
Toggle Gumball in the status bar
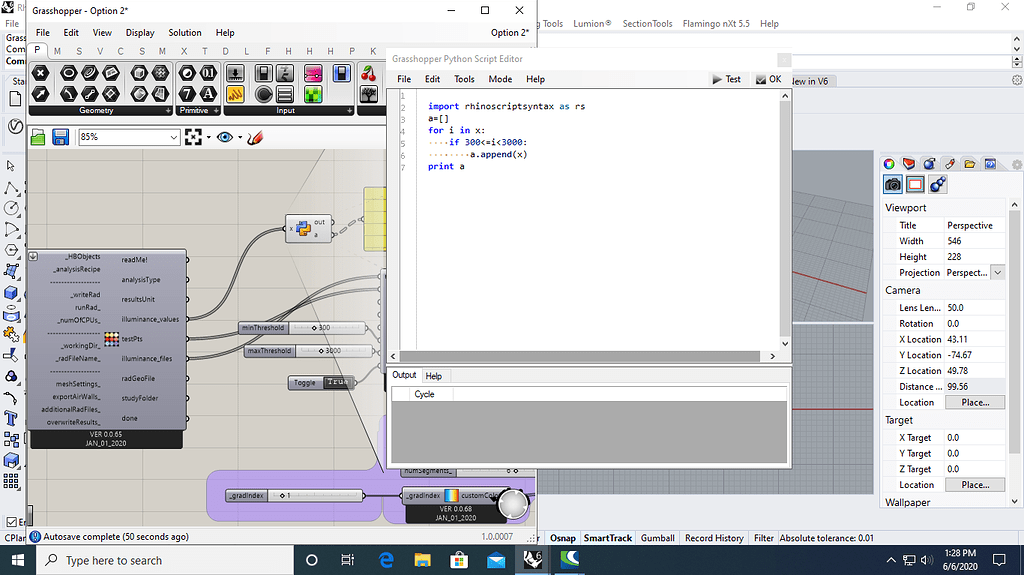coord(657,538)
